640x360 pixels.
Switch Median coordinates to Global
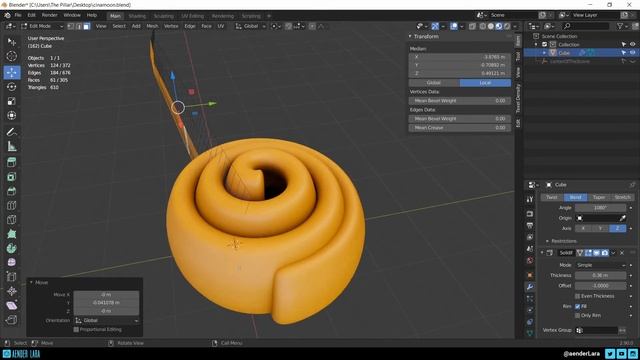[x=434, y=83]
